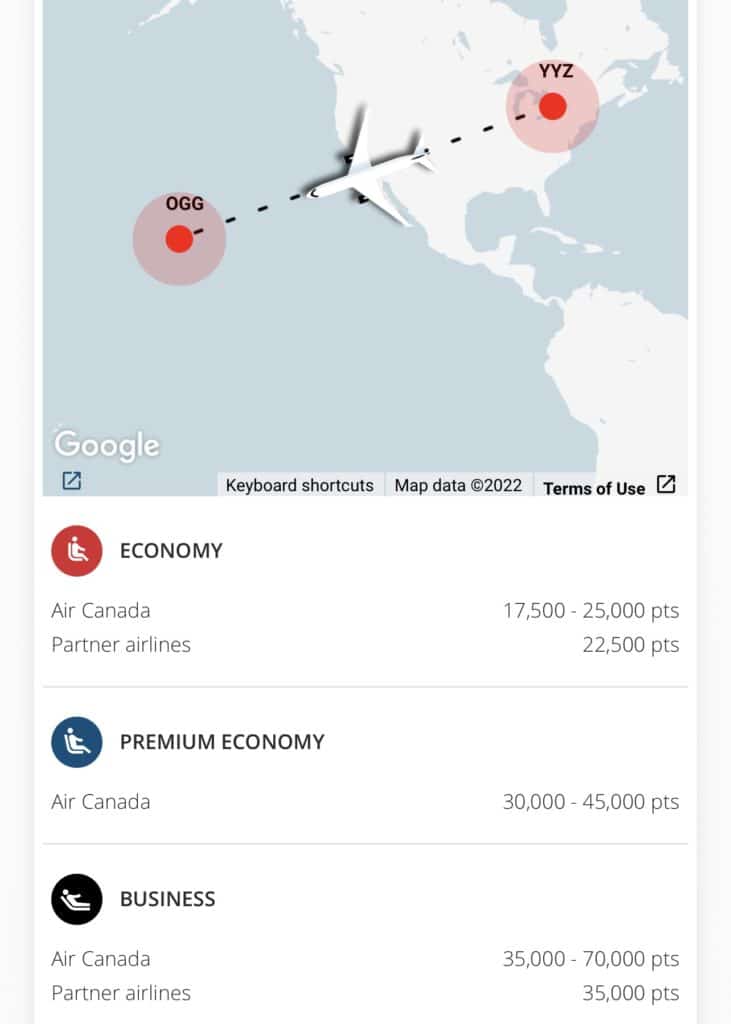The image size is (731, 1024).
Task: Click Economy Partner airlines 22,500 pts row
Action: (630, 645)
